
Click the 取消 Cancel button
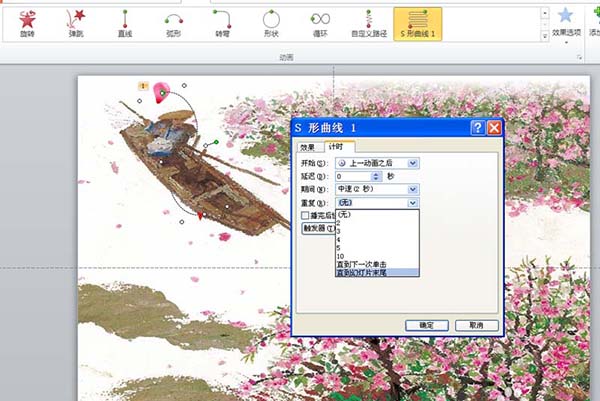[476, 325]
